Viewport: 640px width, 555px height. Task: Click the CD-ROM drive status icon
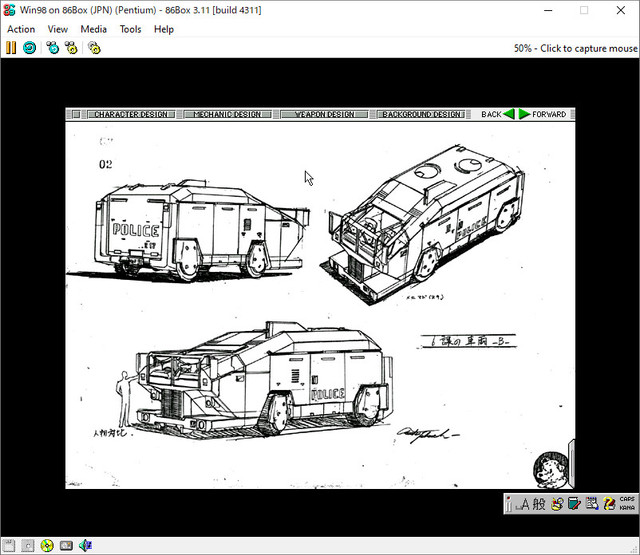pyautogui.click(x=47, y=546)
